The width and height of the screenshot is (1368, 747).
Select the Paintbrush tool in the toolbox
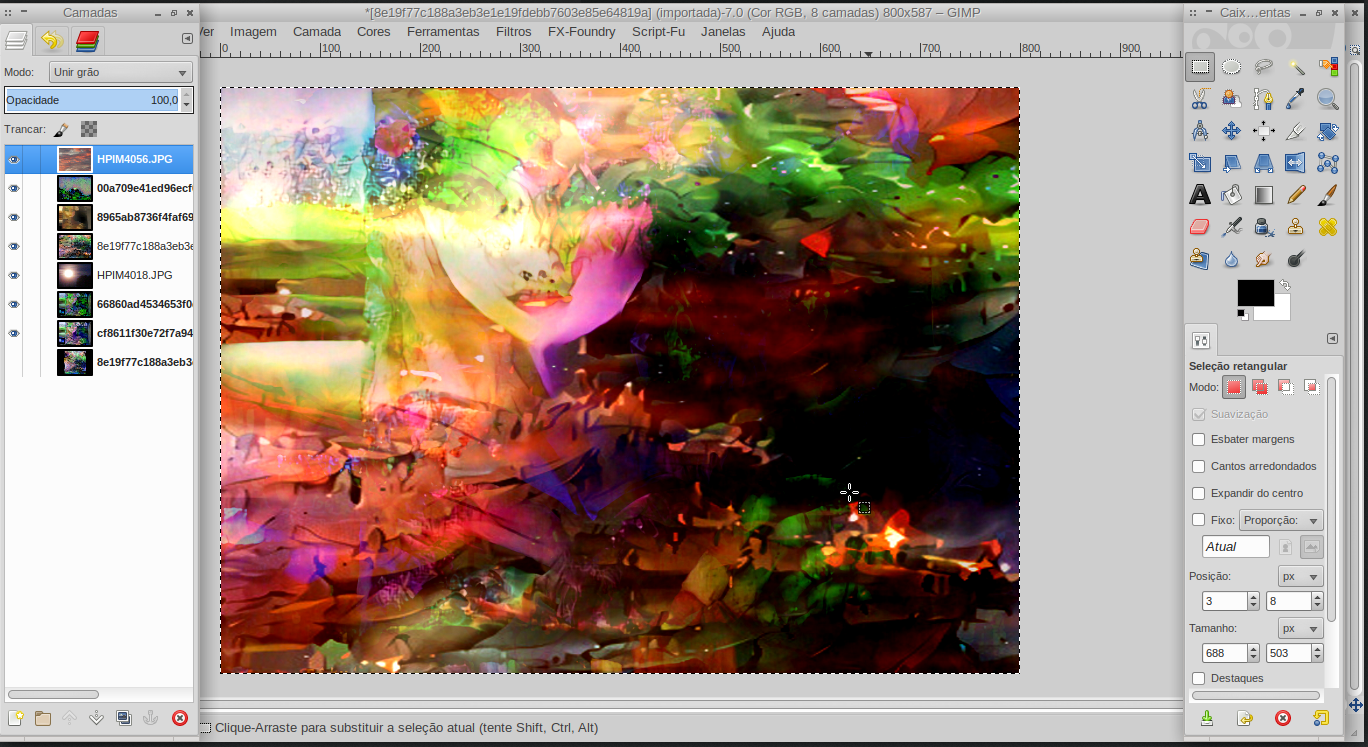(1328, 195)
